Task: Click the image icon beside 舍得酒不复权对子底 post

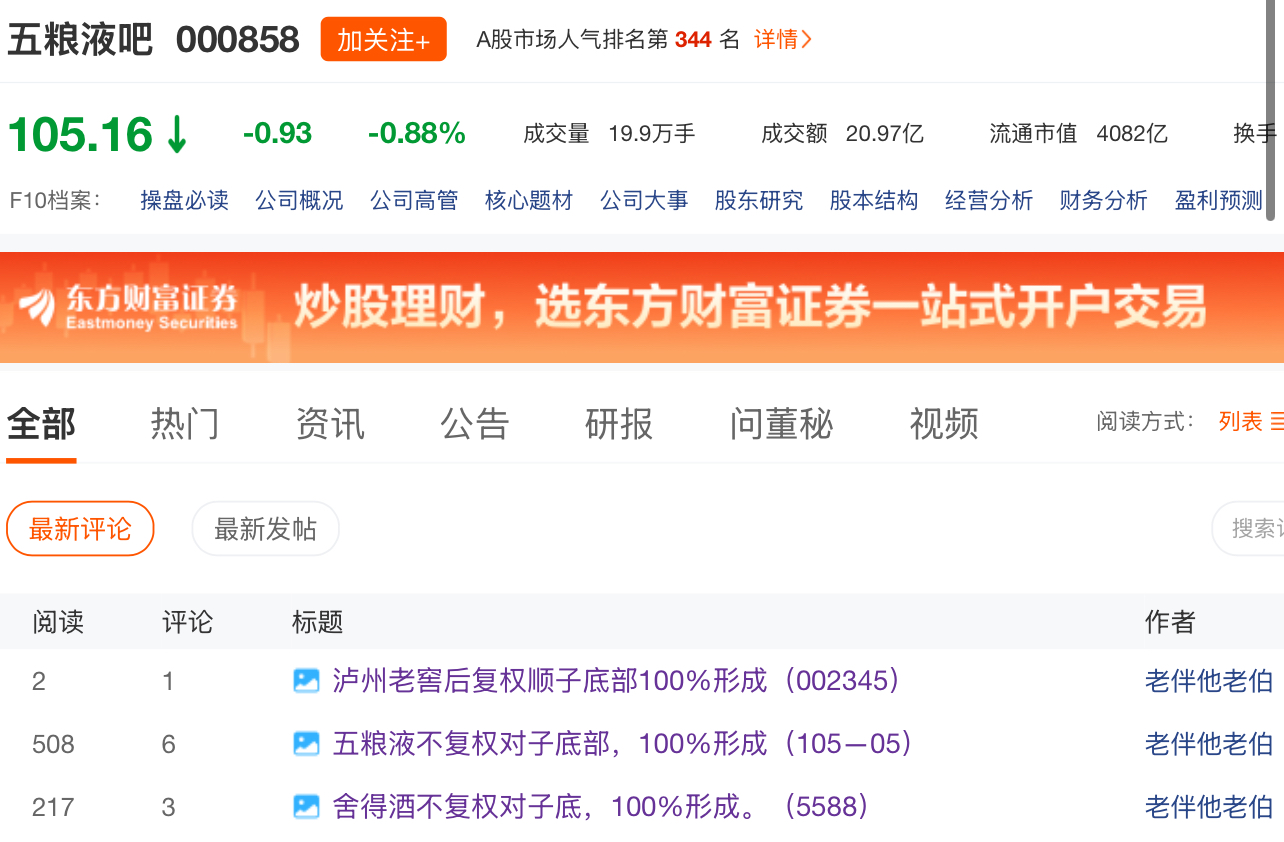Action: (306, 806)
